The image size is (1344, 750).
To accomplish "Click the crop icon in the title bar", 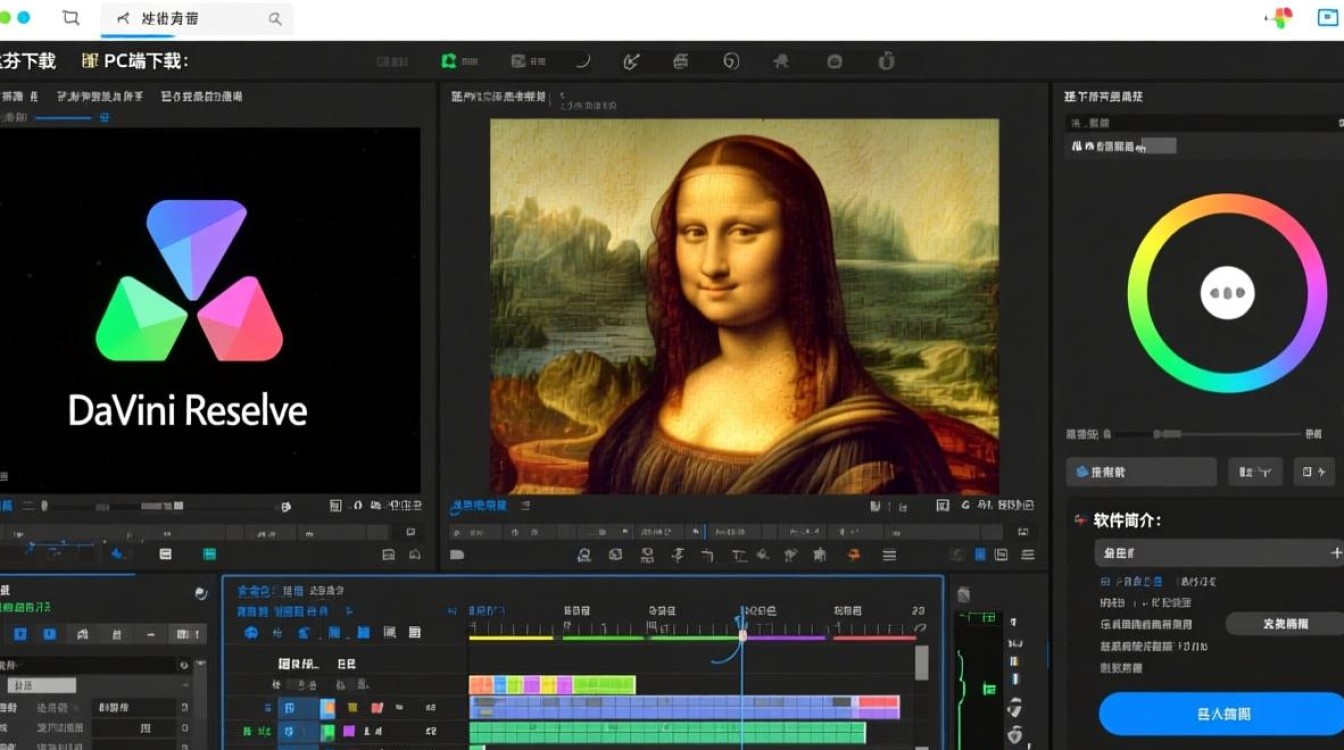I will (70, 18).
